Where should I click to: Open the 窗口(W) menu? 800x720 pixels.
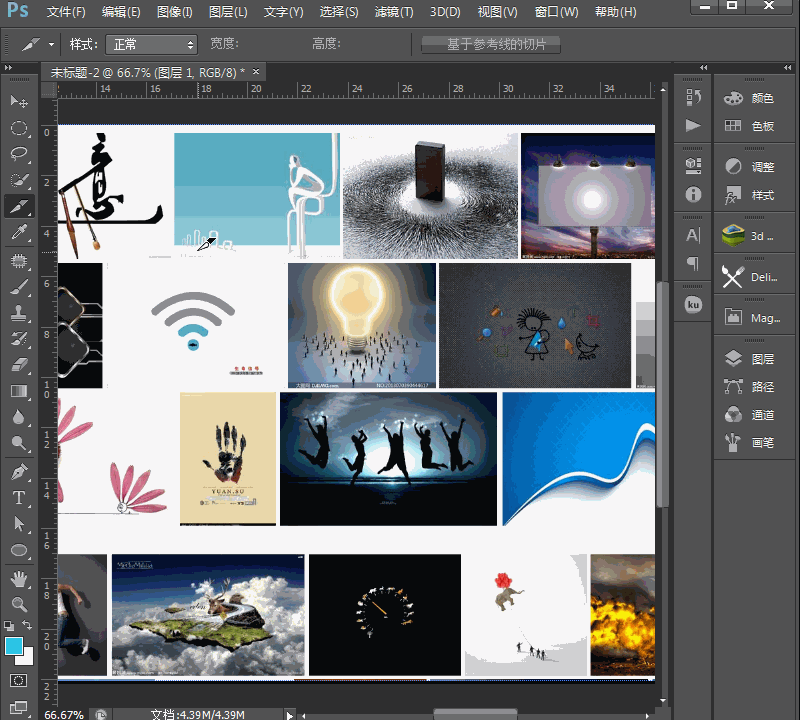click(x=556, y=12)
